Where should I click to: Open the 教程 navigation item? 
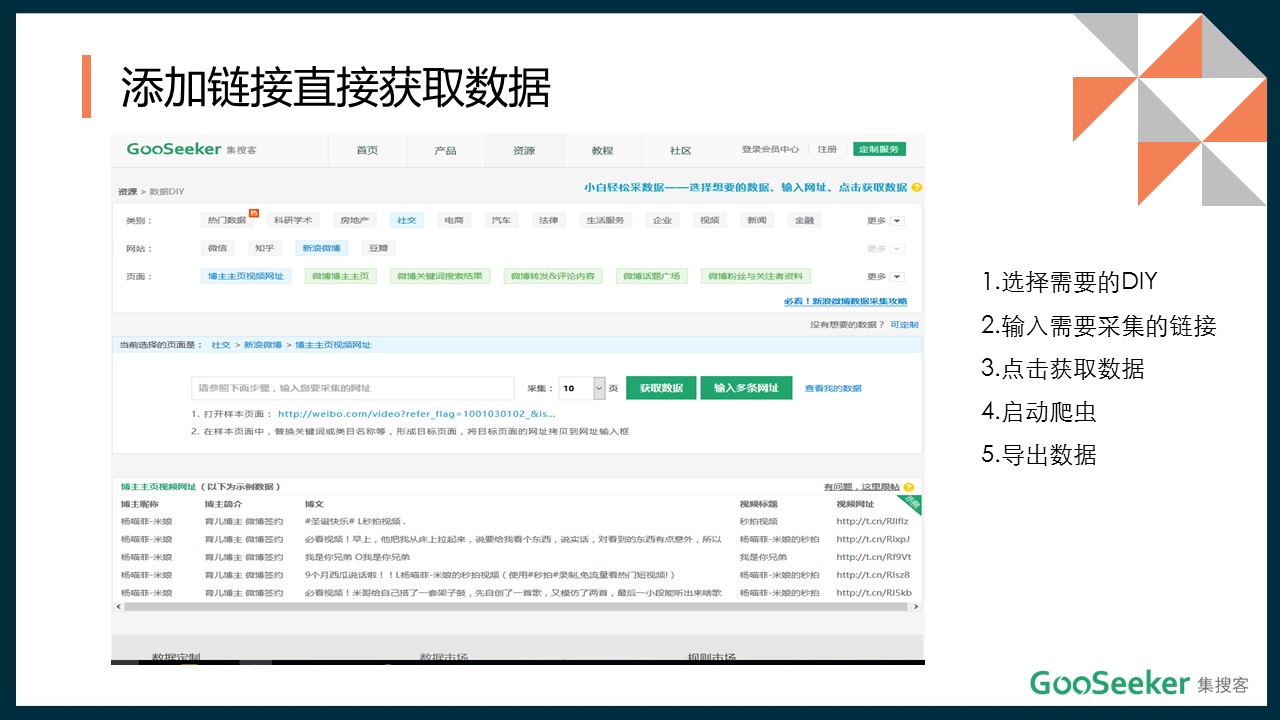[602, 150]
